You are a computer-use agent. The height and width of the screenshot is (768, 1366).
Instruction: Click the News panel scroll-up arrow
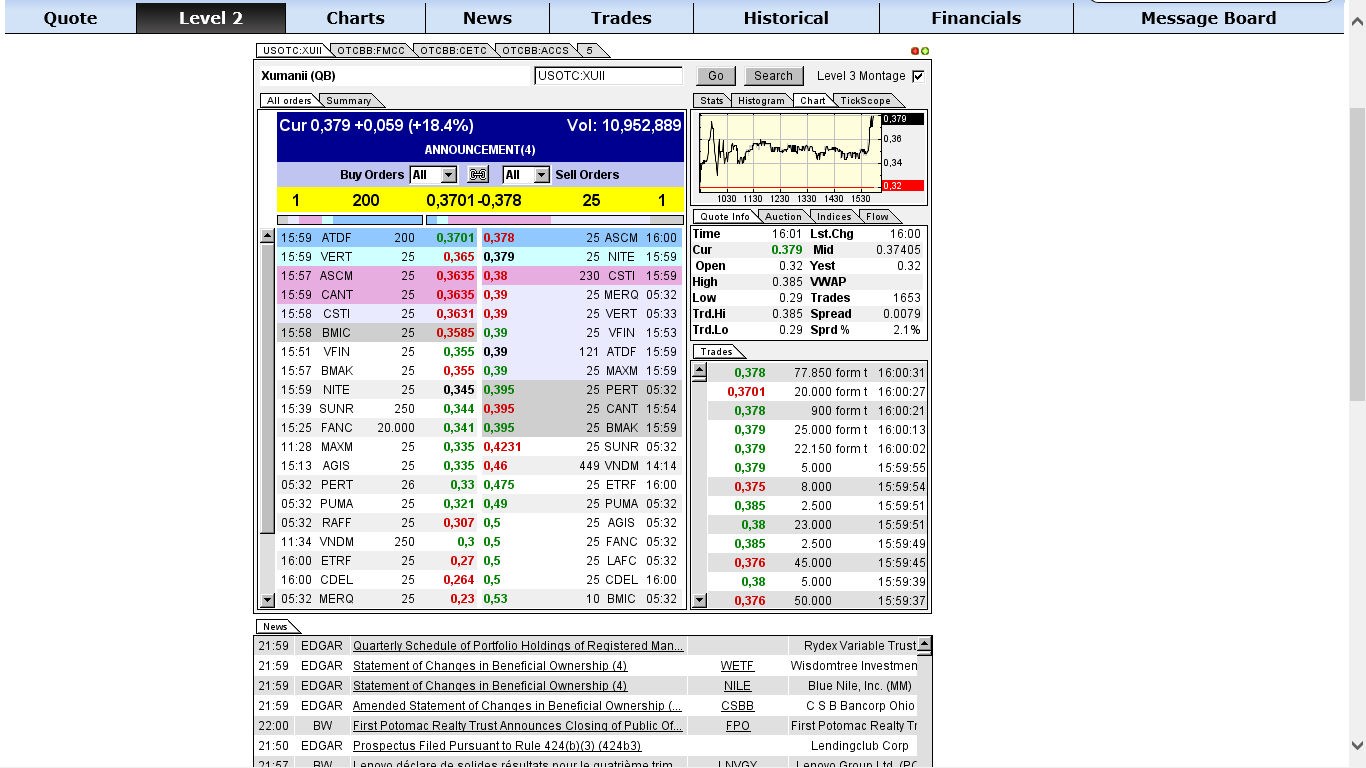924,645
